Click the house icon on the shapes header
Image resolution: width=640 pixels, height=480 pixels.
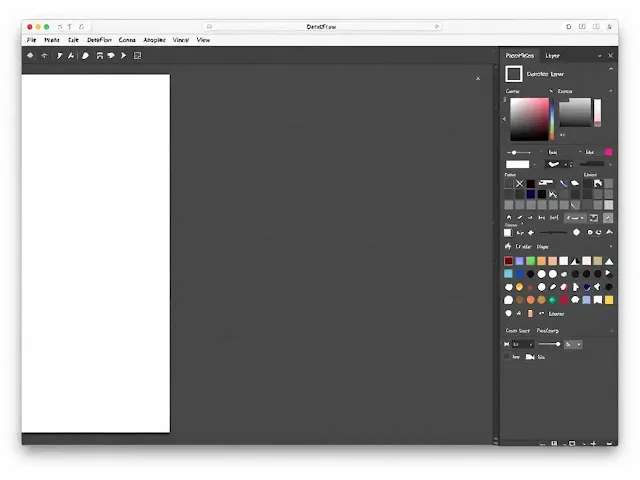pyautogui.click(x=508, y=246)
